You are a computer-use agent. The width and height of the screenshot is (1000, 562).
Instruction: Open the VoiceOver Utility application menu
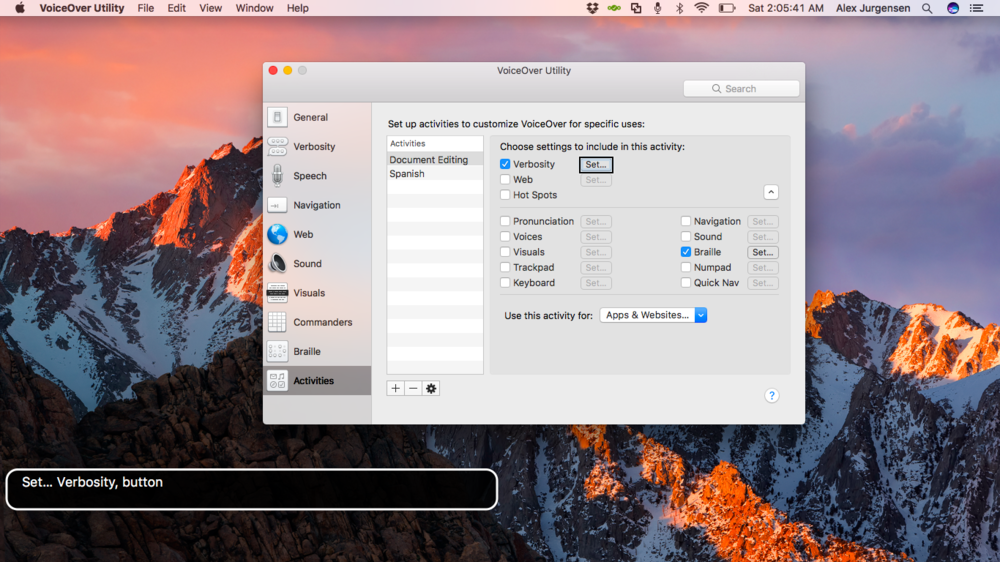[x=82, y=8]
